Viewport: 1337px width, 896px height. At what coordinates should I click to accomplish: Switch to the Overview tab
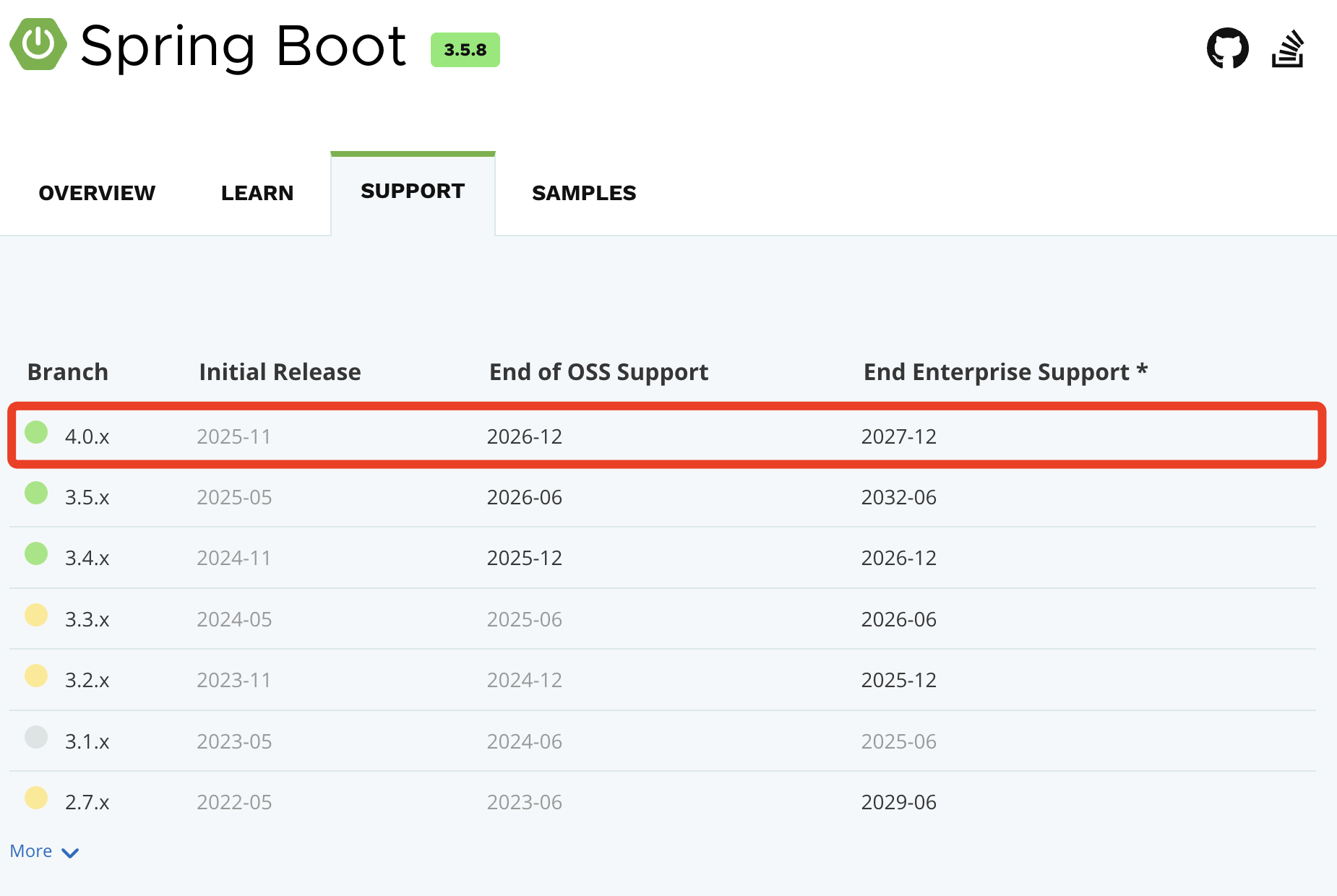coord(97,192)
